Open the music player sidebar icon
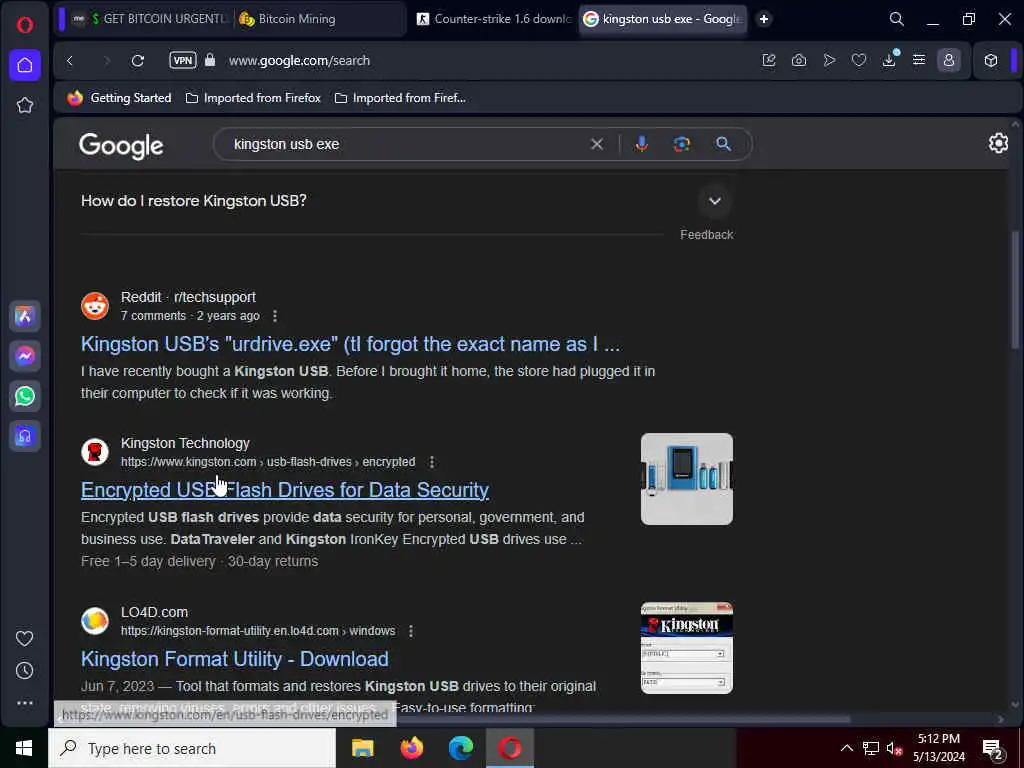Viewport: 1024px width, 768px height. 25,436
